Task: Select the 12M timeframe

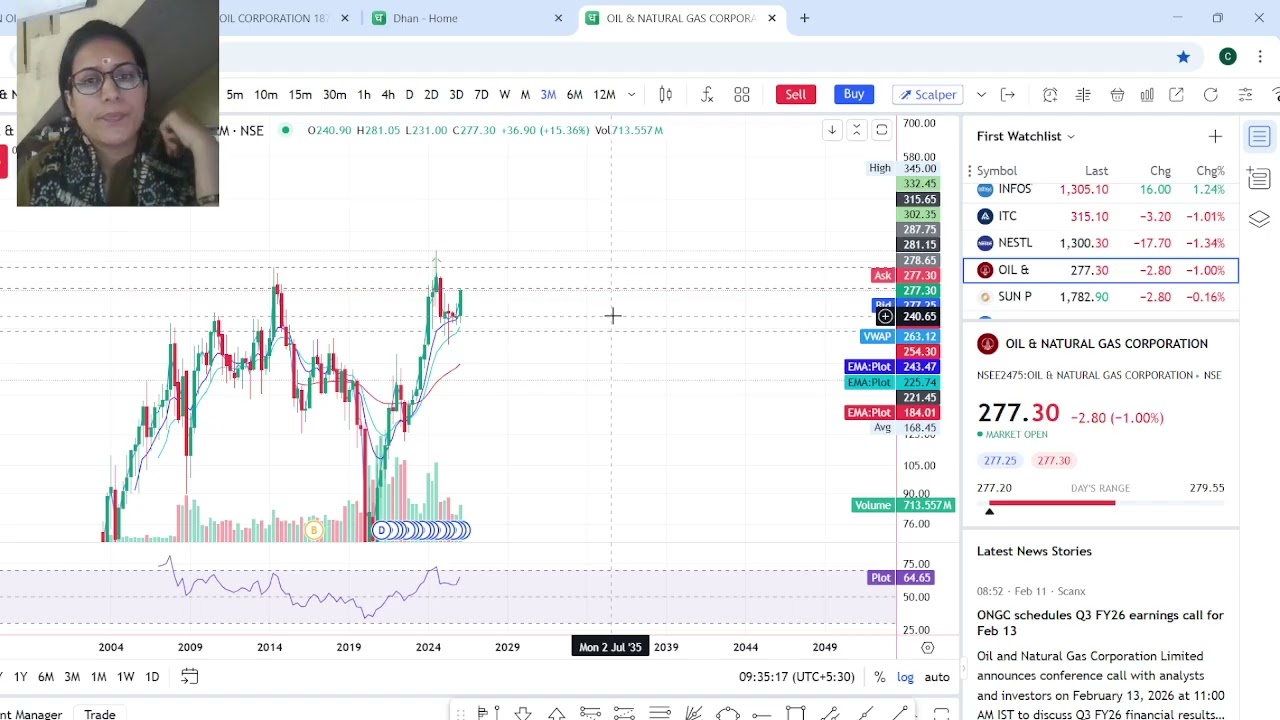Action: (x=604, y=94)
